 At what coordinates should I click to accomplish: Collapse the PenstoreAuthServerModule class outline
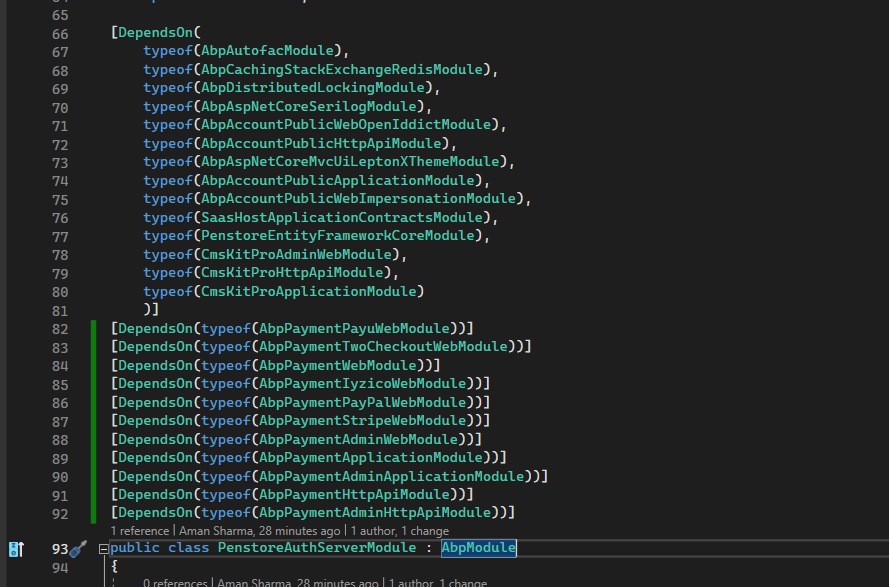pyautogui.click(x=103, y=549)
